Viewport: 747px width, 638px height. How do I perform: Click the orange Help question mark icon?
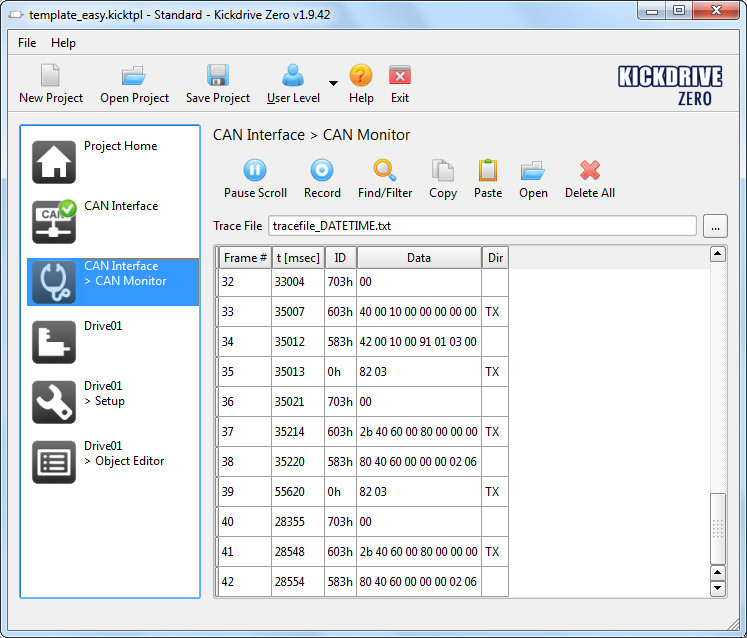click(x=361, y=75)
